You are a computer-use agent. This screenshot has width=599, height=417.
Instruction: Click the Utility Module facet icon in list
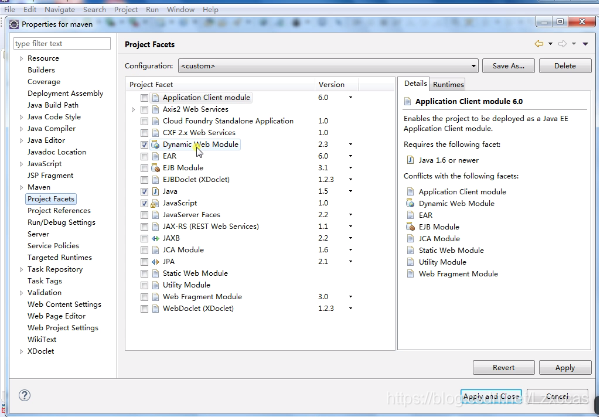(x=155, y=285)
